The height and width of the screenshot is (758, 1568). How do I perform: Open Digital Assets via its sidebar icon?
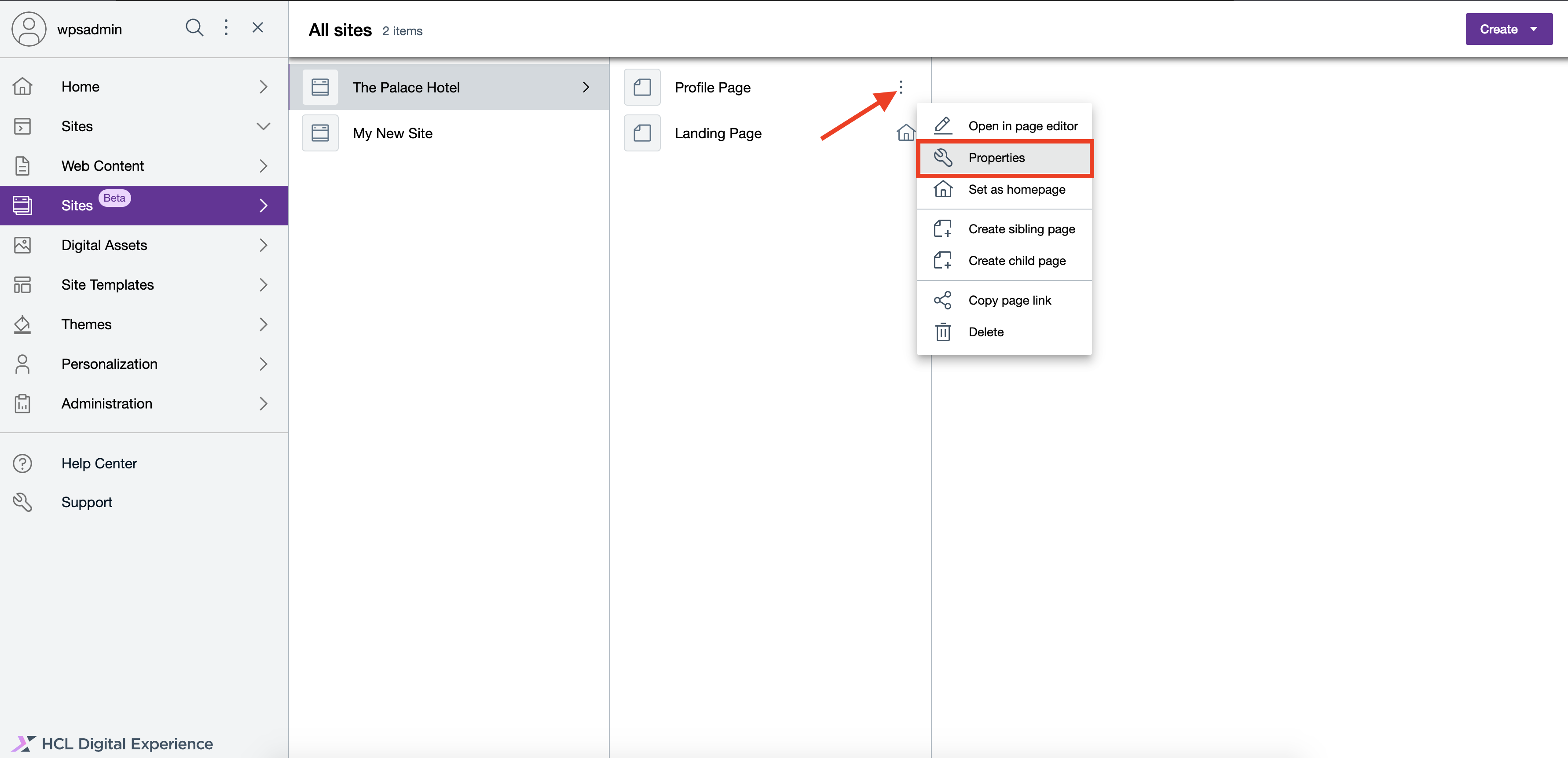tap(22, 245)
